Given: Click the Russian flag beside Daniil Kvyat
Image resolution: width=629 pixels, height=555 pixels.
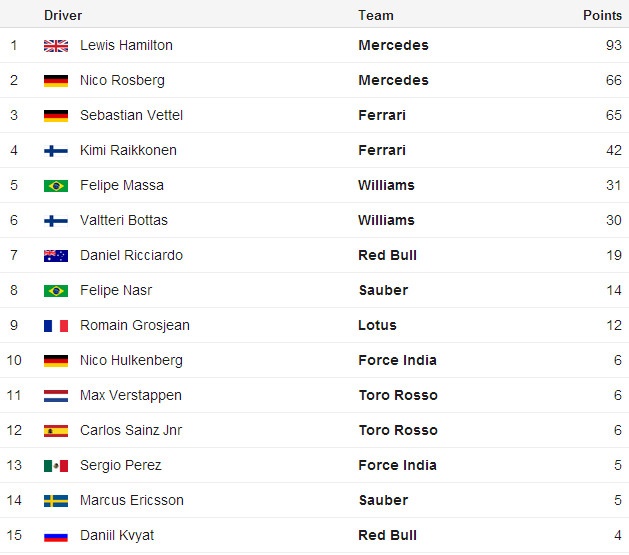Looking at the screenshot, I should click(x=56, y=535).
